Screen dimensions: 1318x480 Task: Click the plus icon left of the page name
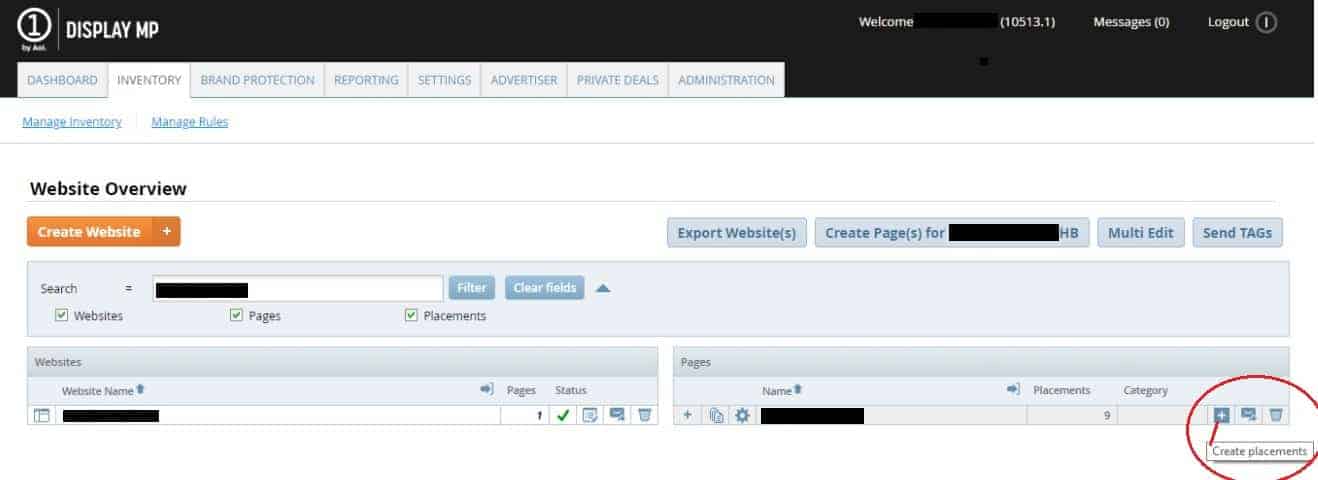687,415
